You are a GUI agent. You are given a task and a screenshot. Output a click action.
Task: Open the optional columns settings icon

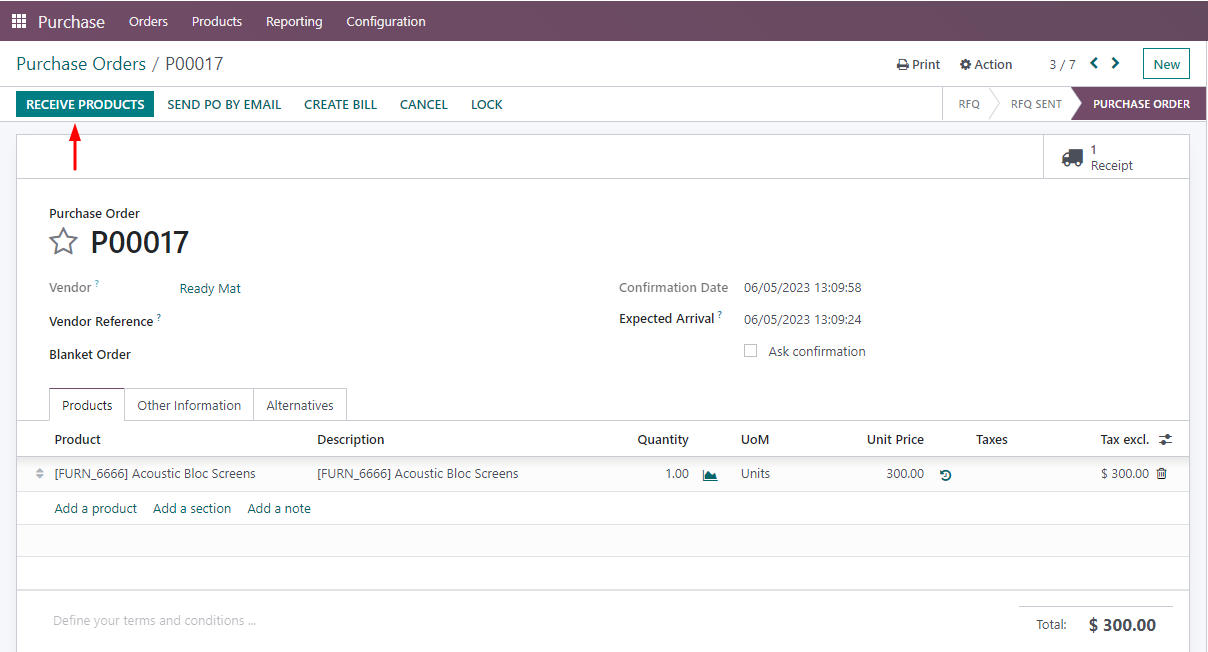1166,439
